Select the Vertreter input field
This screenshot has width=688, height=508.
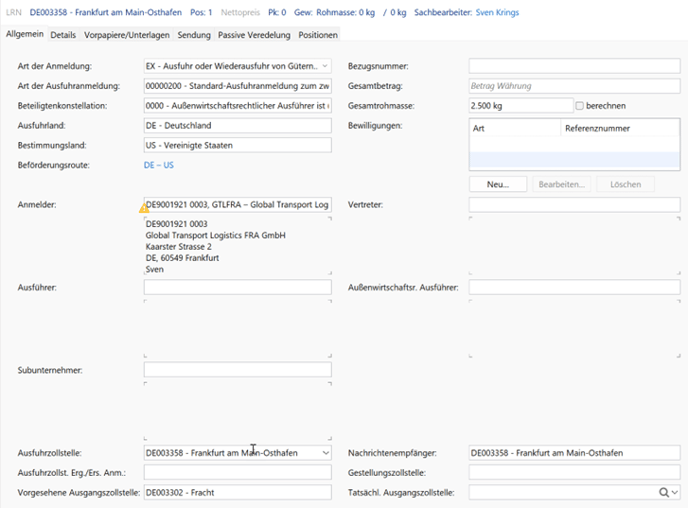(574, 205)
